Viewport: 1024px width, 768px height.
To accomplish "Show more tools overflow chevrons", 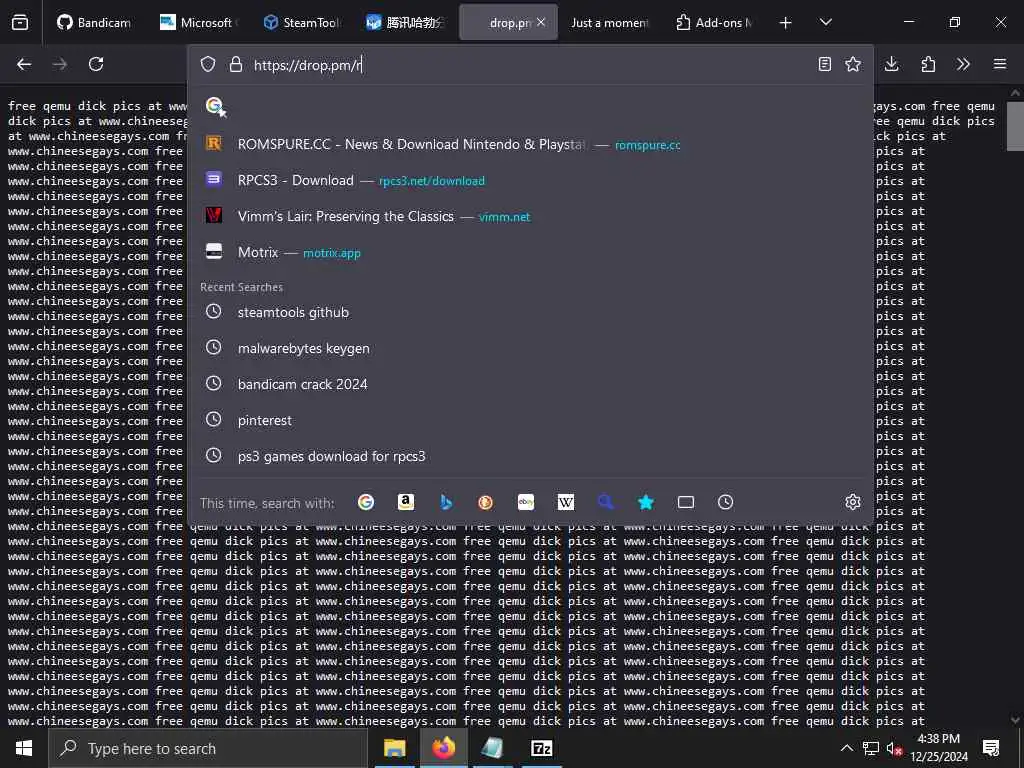I will [963, 64].
